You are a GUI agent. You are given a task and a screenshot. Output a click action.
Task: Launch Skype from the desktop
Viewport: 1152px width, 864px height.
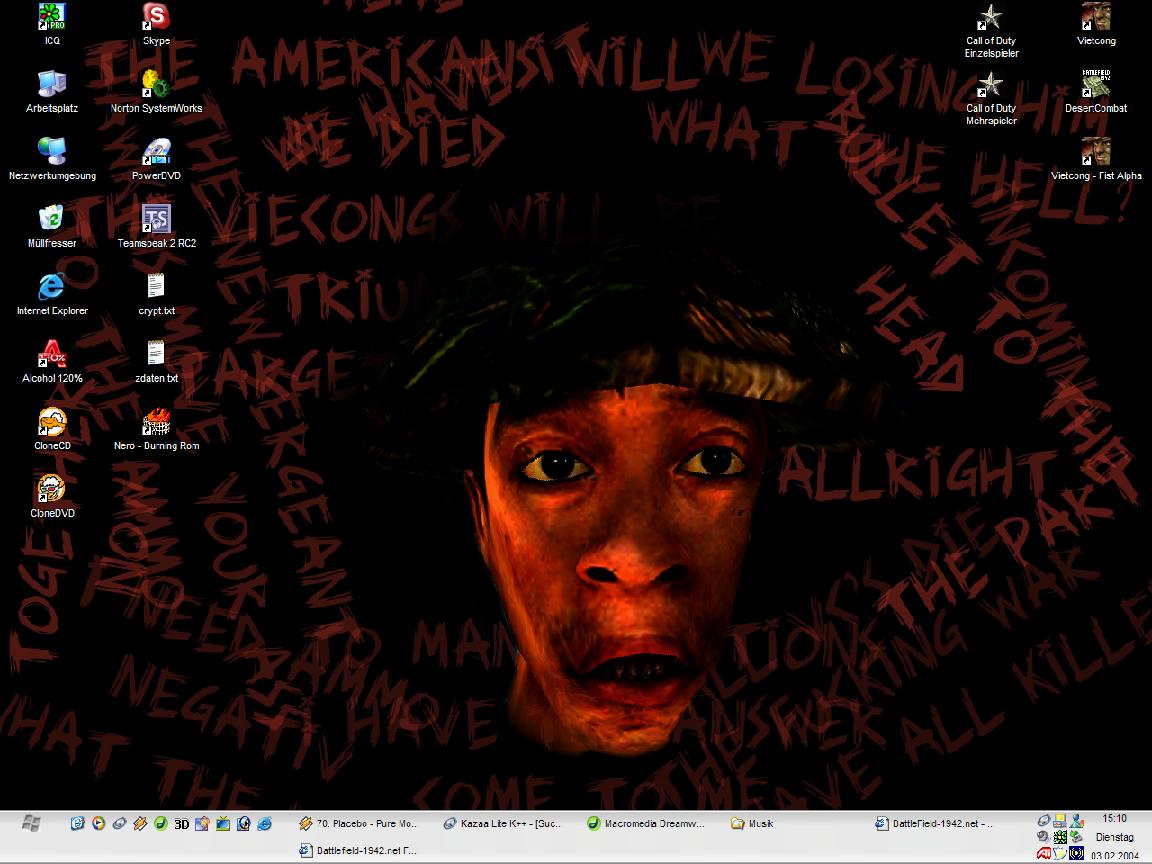click(156, 17)
